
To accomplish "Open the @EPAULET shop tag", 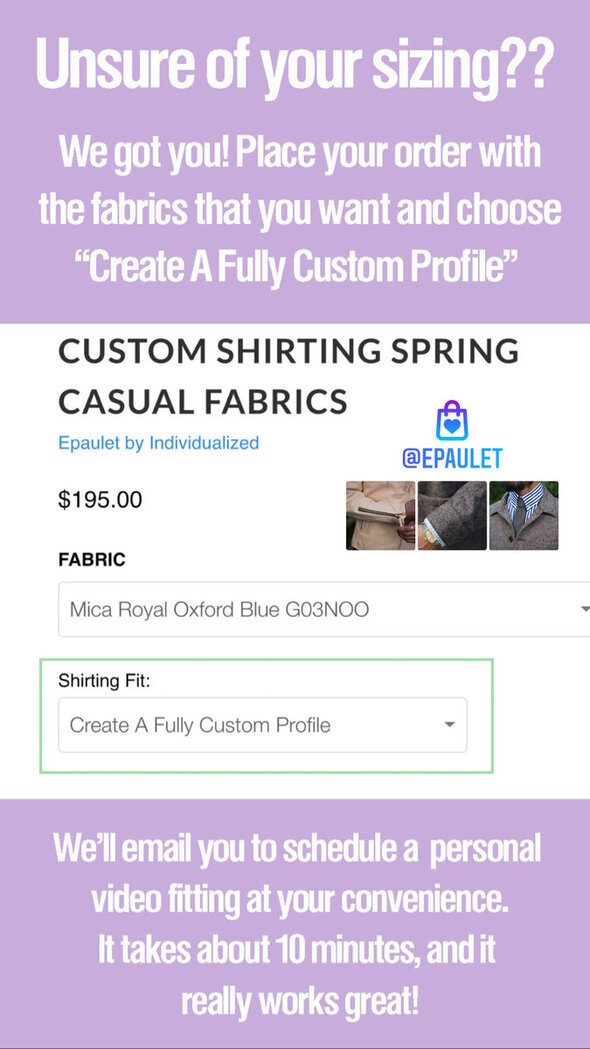I will click(452, 459).
